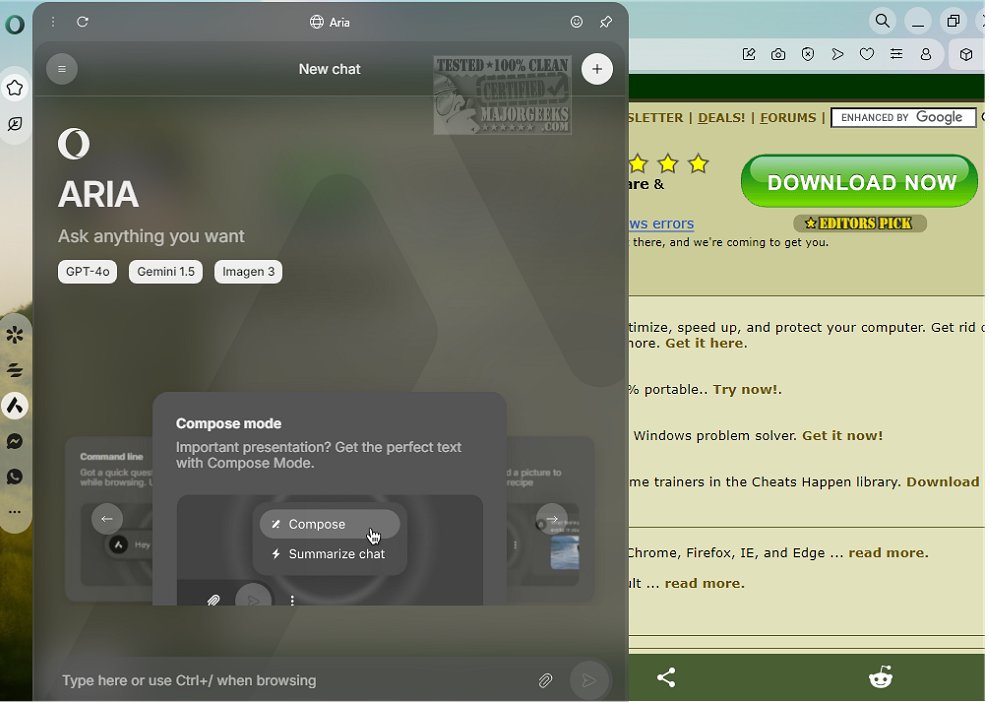Open the DEALS! link on MajorGeeks page
Viewport: 989px width, 702px height.
pos(721,118)
